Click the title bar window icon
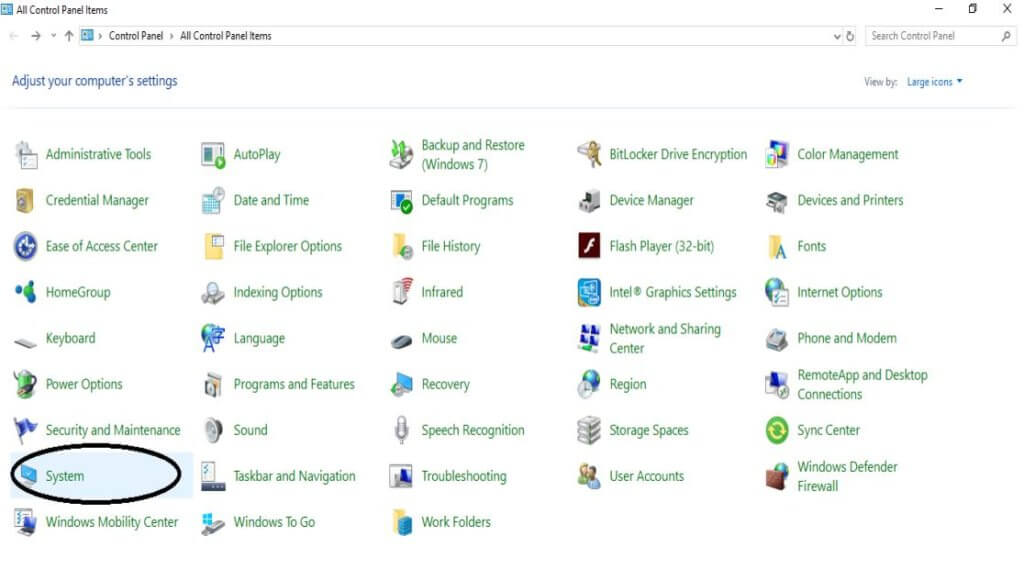The height and width of the screenshot is (570, 1024). coord(7,9)
